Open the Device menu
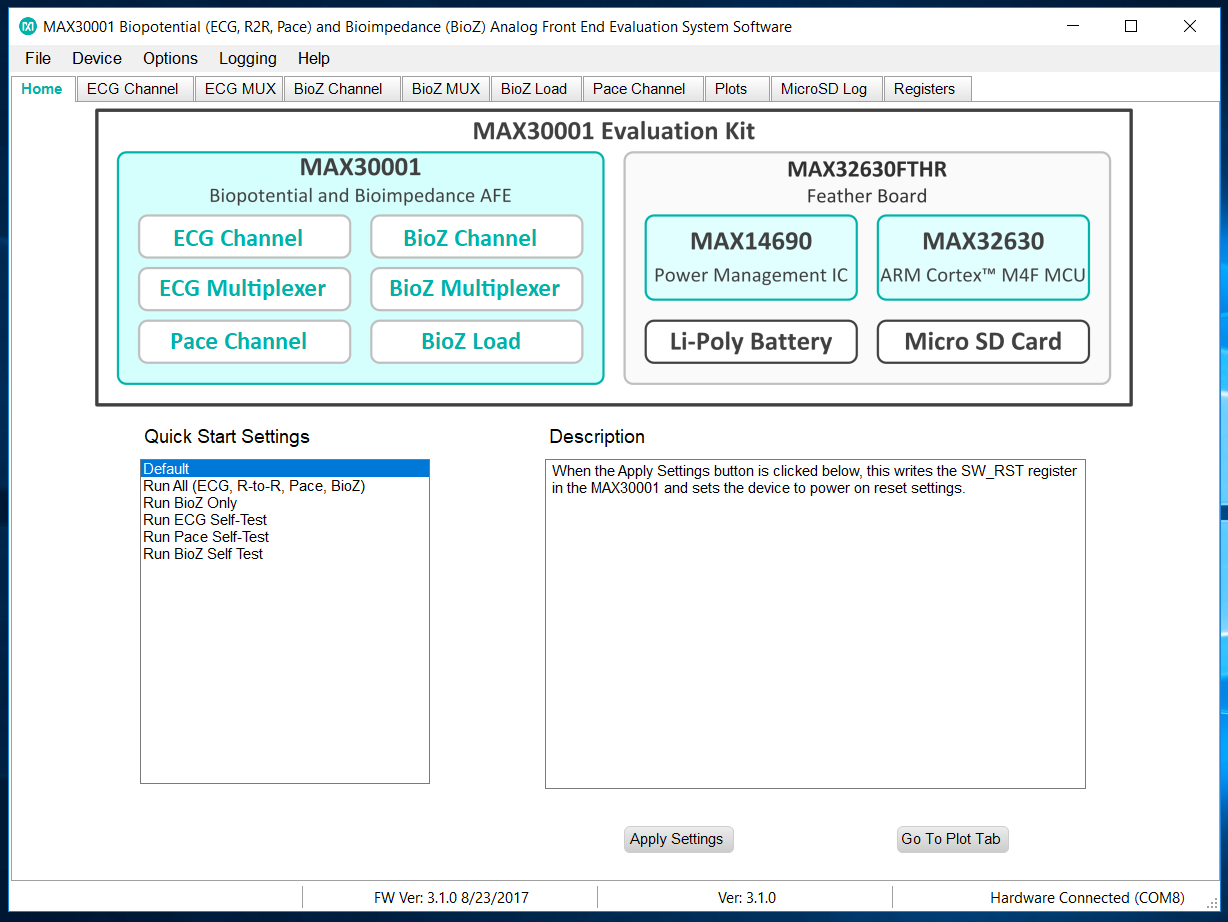This screenshot has width=1228, height=922. [97, 58]
